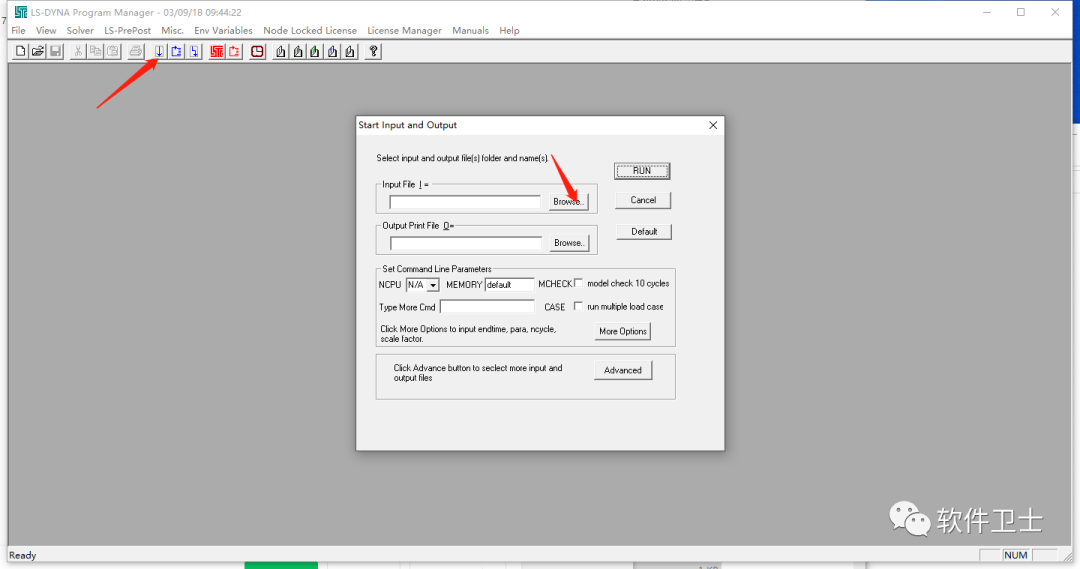This screenshot has height=569, width=1080.
Task: Open the LS-PrePost menu
Action: pyautogui.click(x=127, y=30)
